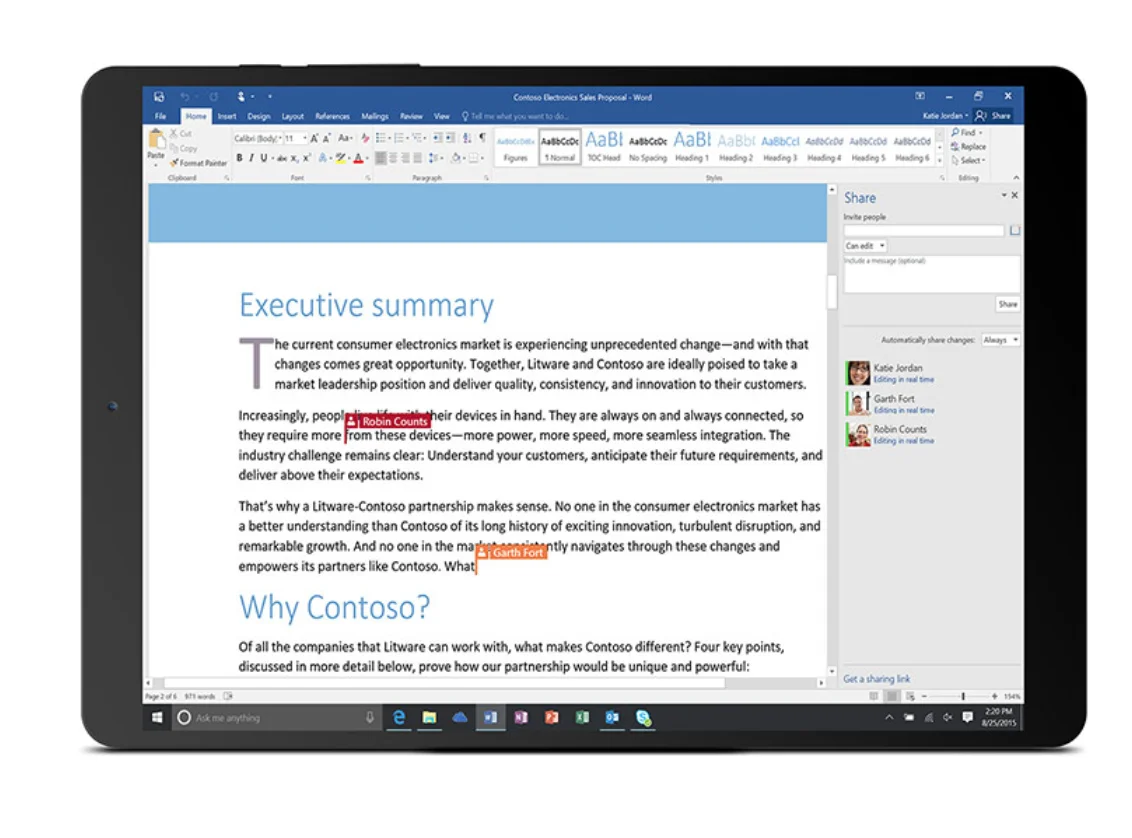
Task: Open the Can edit permission dropdown
Action: (x=865, y=246)
